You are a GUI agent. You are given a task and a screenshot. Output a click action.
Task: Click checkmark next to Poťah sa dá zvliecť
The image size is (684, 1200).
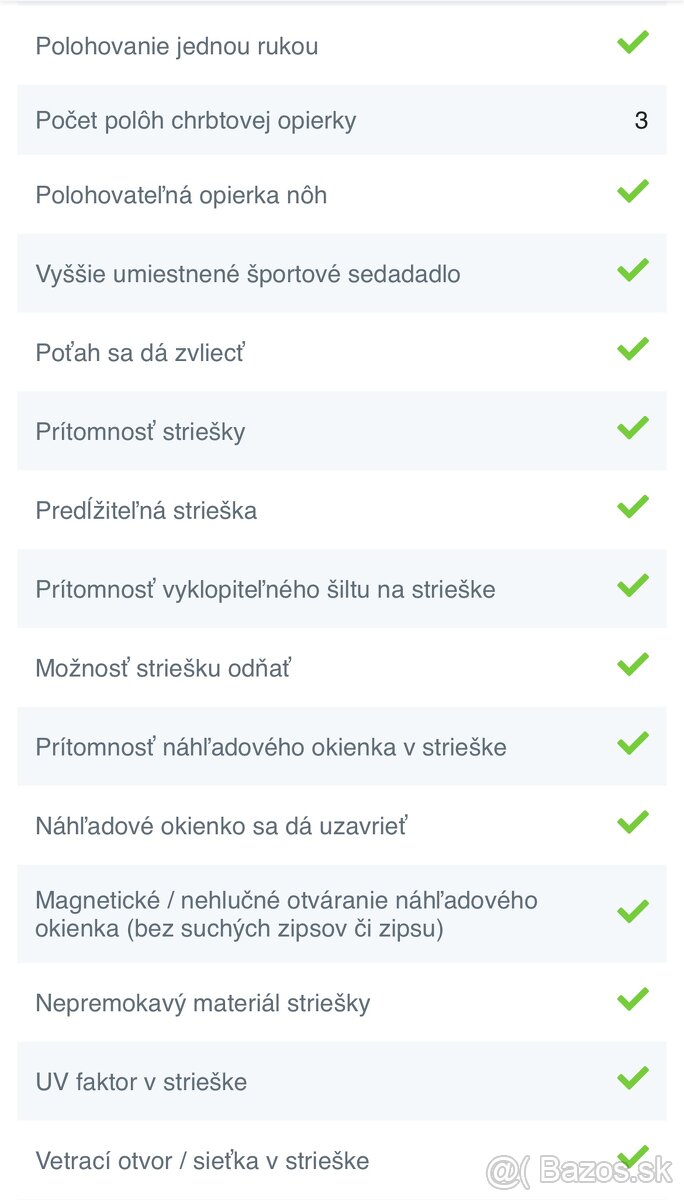[x=633, y=349]
